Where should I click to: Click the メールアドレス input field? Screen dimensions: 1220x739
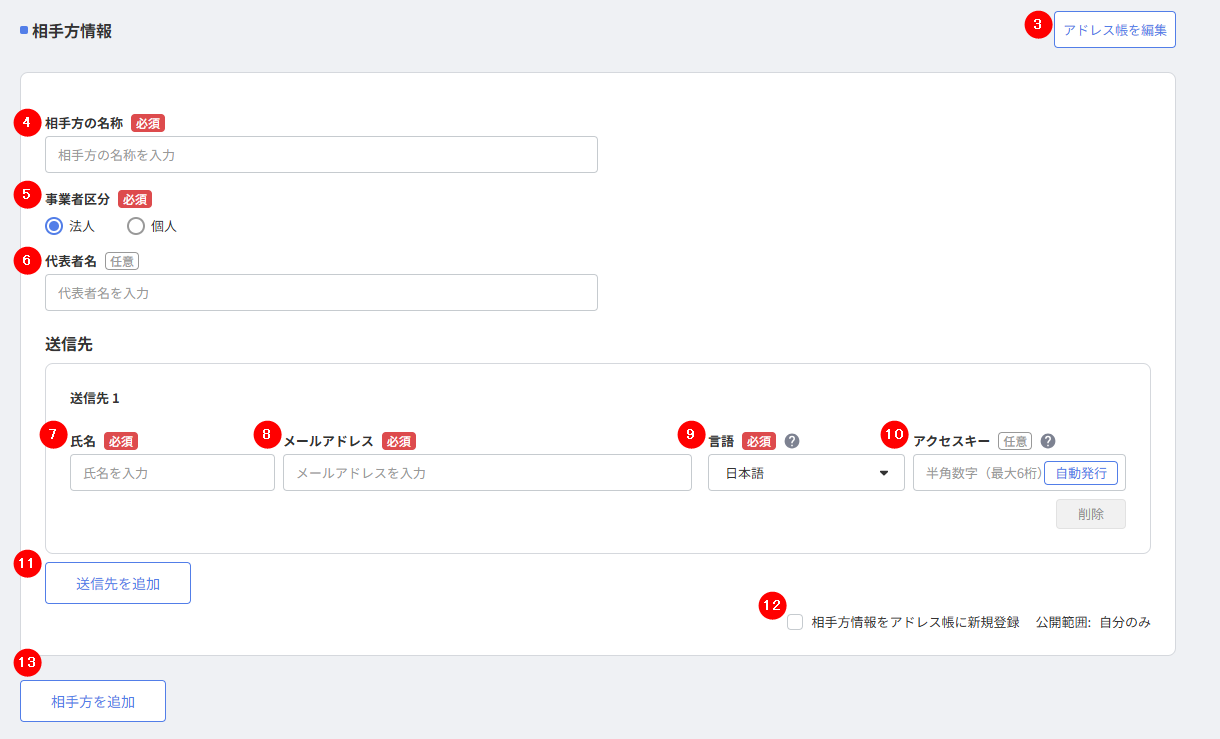click(487, 473)
